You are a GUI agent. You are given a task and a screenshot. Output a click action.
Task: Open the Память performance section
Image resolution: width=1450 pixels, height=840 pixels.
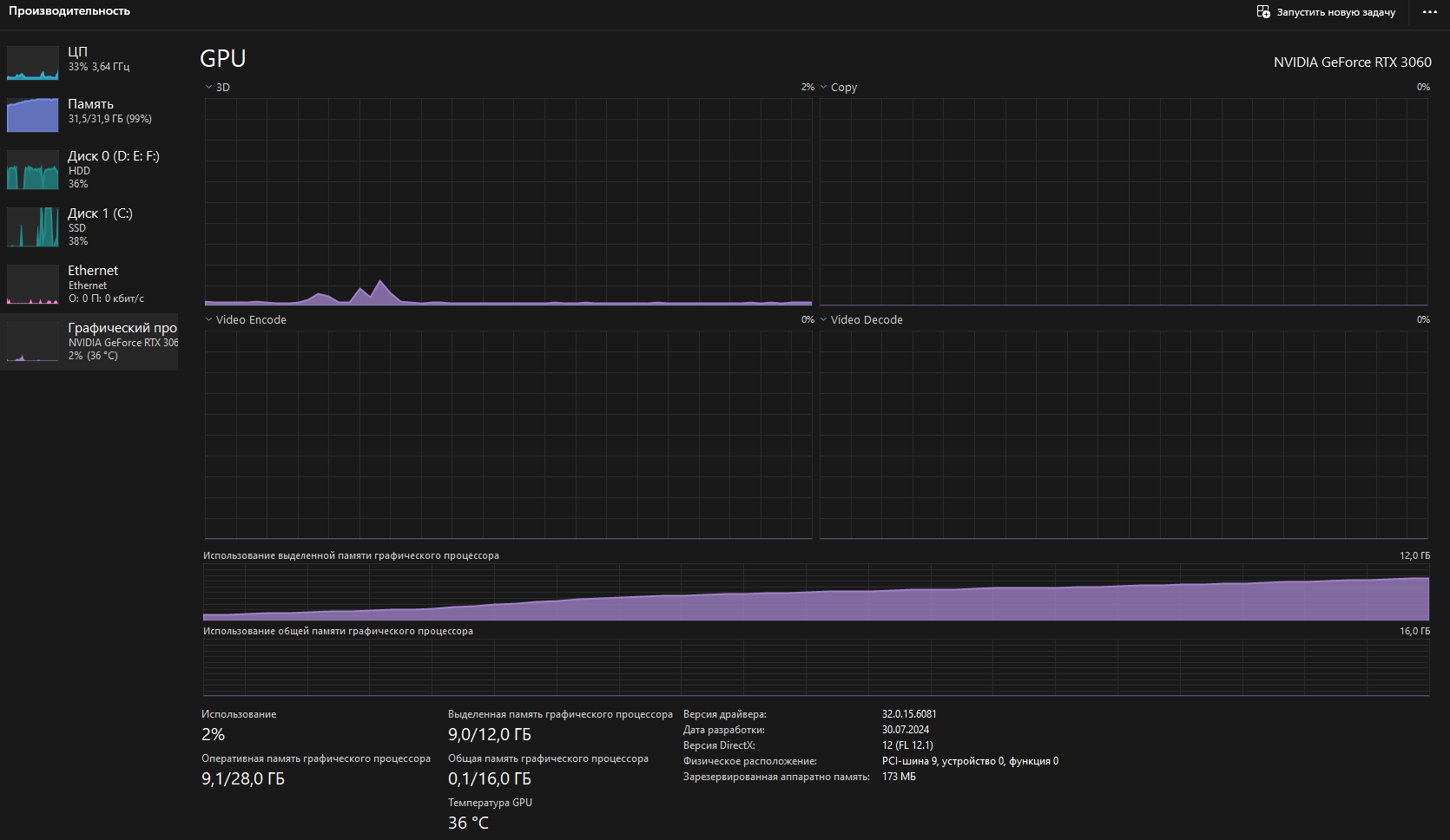(x=89, y=115)
